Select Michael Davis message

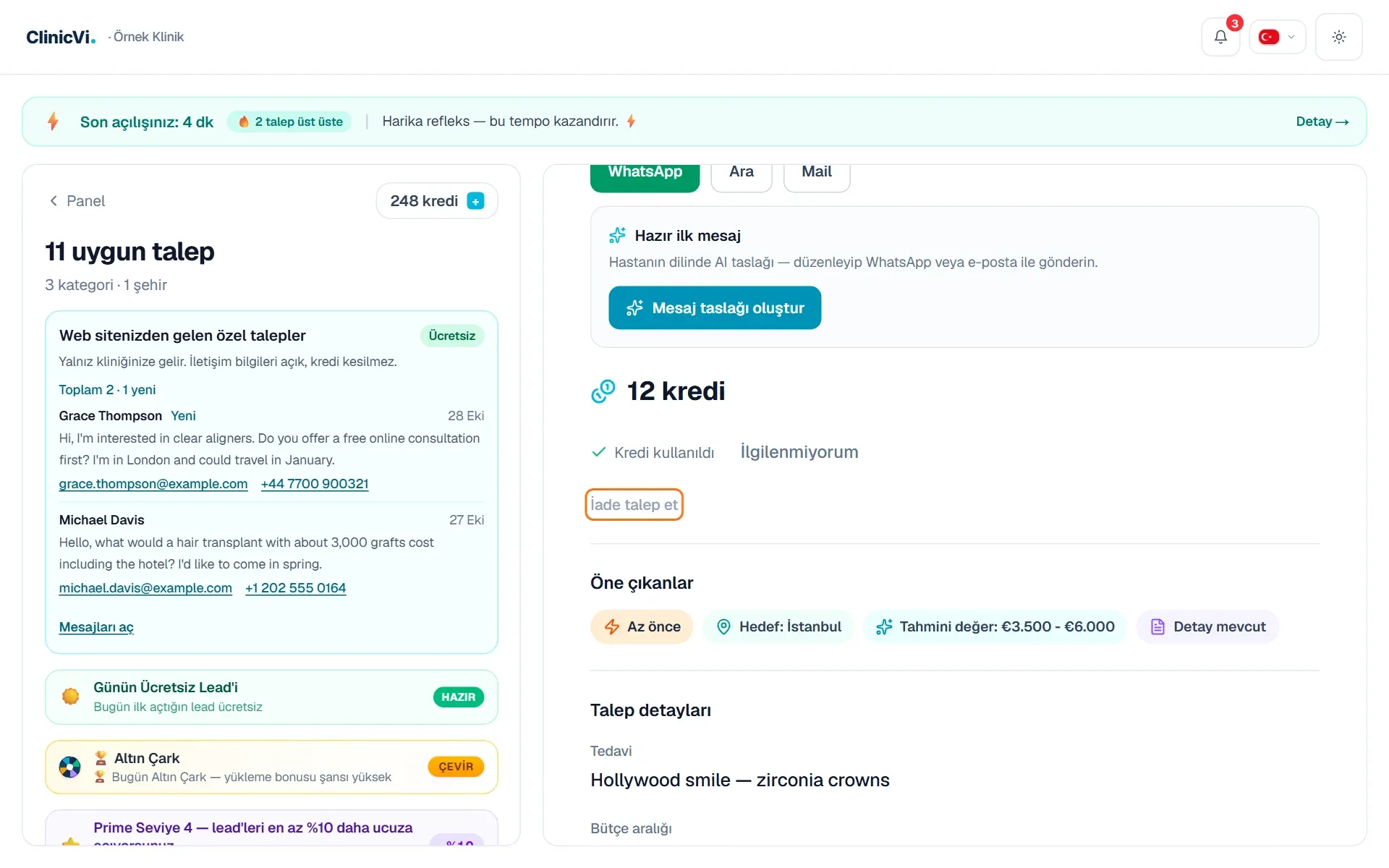click(271, 554)
